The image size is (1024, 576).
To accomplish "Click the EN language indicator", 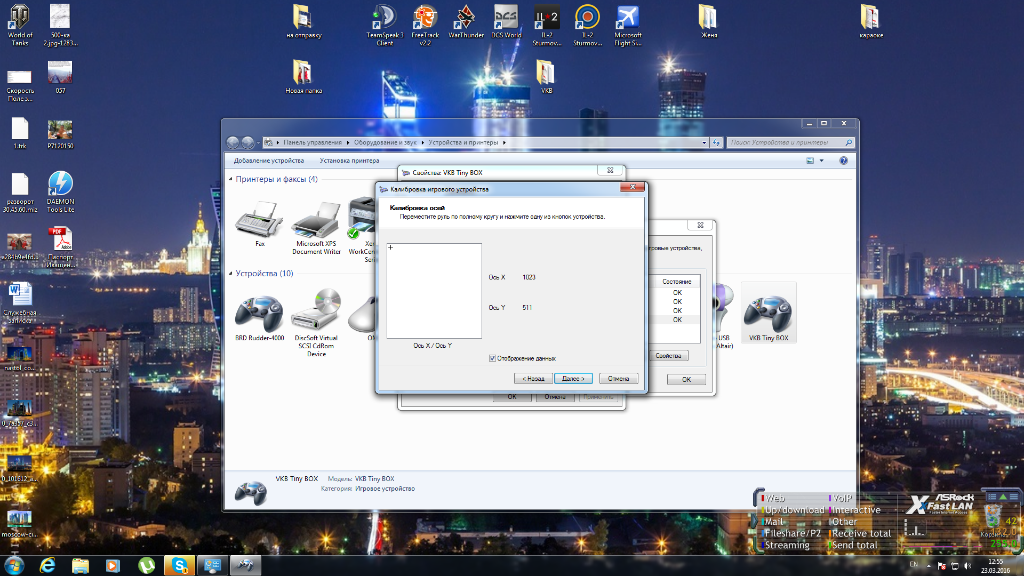I will [914, 565].
